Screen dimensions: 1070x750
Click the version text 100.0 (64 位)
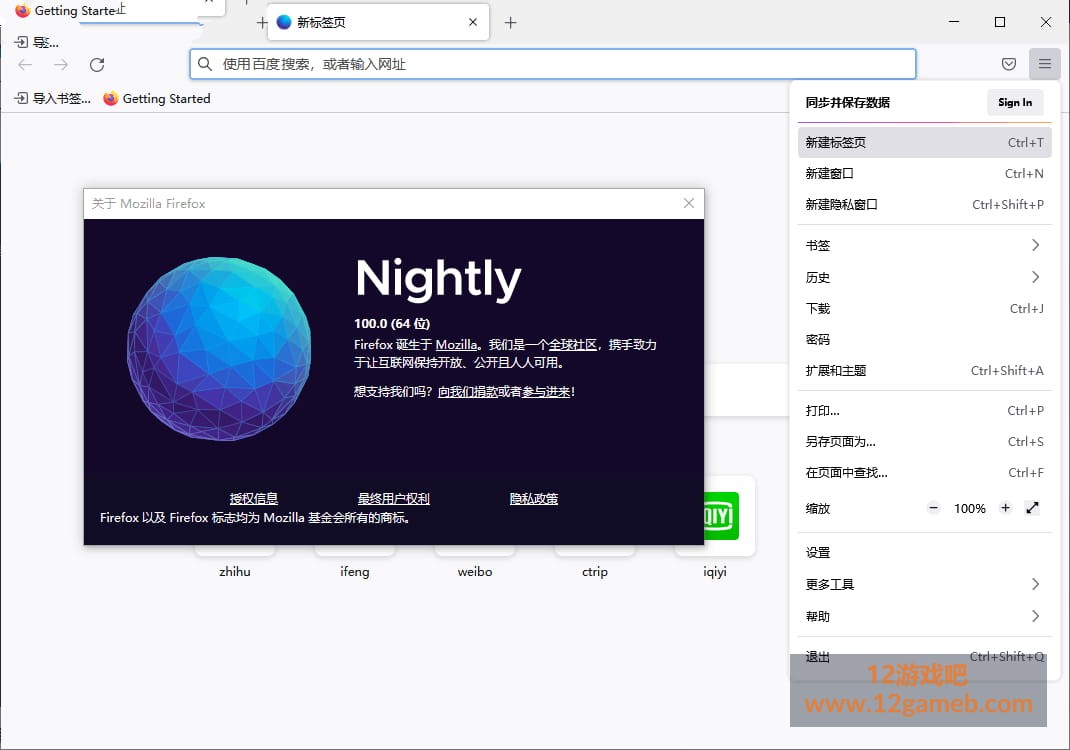coord(392,323)
